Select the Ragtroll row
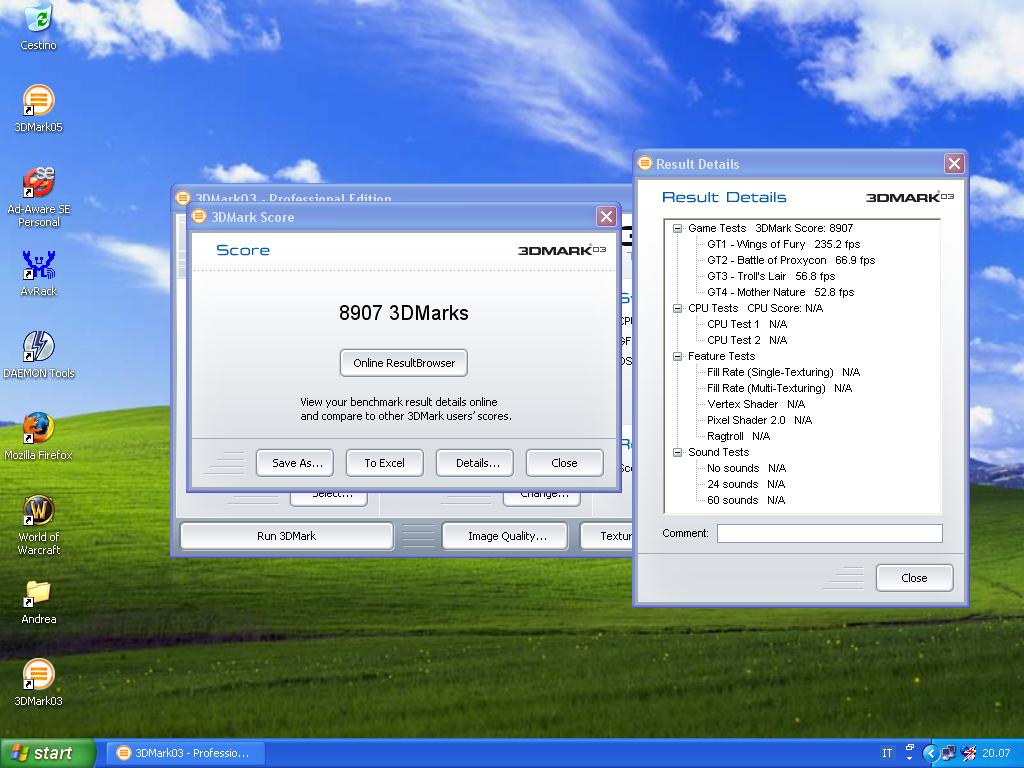Viewport: 1024px width, 768px height. coord(739,436)
